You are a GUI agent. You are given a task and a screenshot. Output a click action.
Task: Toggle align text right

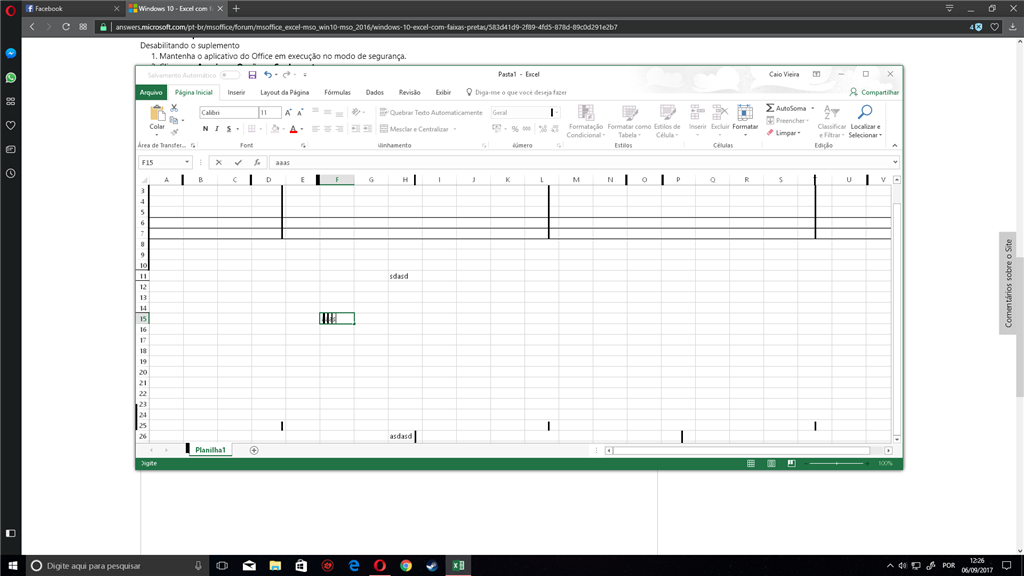coord(339,129)
